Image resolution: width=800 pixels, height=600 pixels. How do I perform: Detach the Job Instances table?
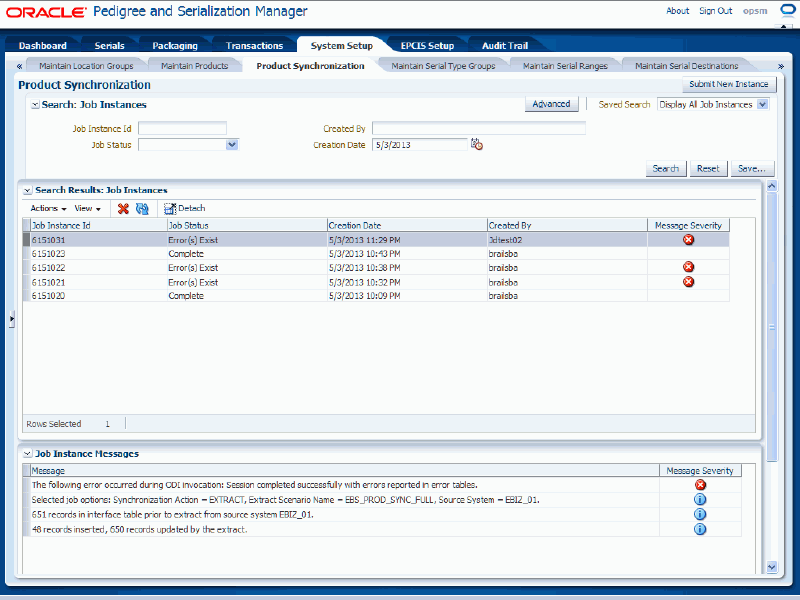185,208
